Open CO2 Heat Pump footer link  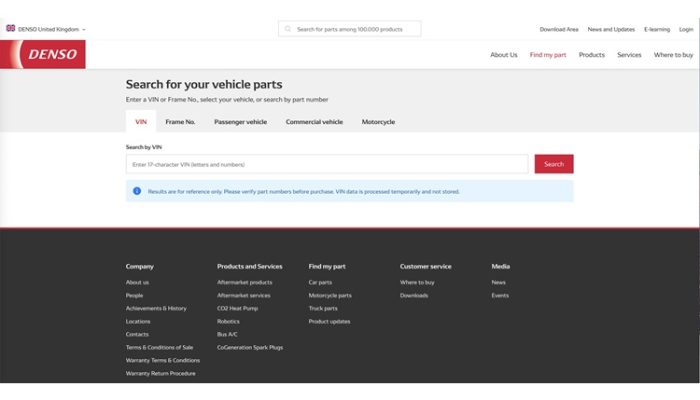[x=238, y=308]
